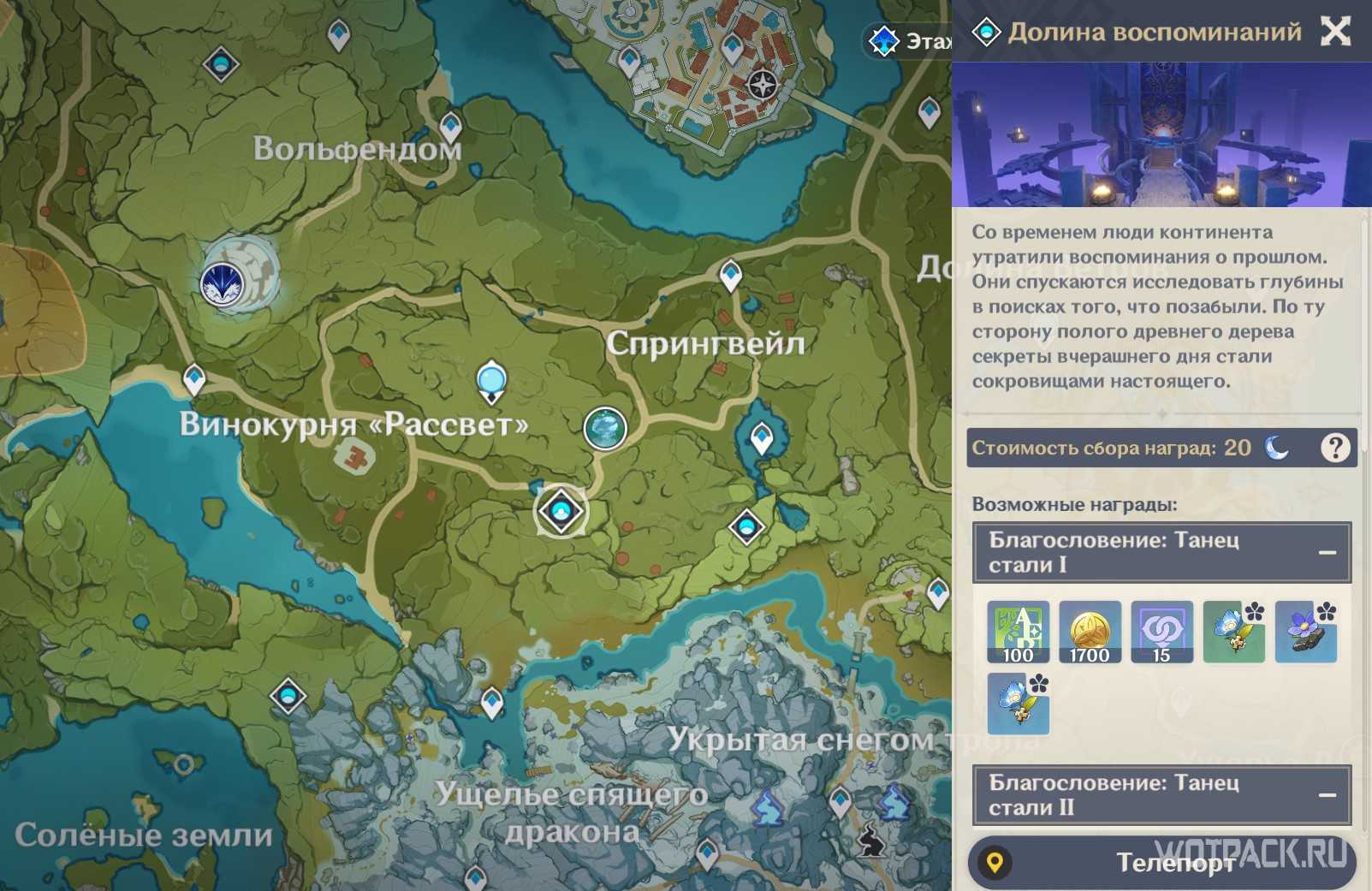Click the round teal icon near Спрингвейл road

tap(605, 428)
